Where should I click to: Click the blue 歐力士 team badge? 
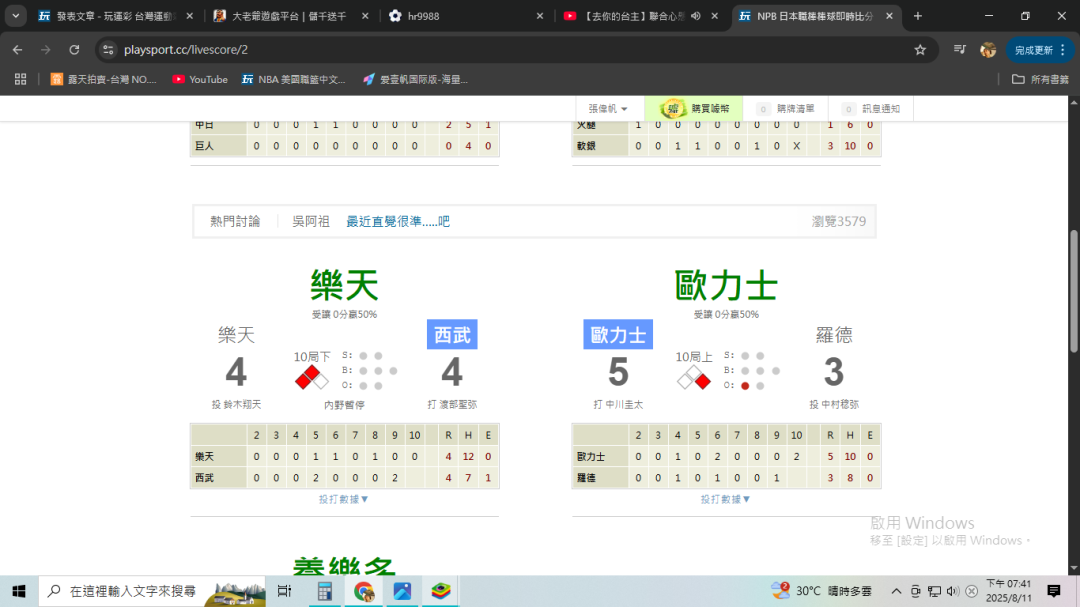tap(618, 334)
